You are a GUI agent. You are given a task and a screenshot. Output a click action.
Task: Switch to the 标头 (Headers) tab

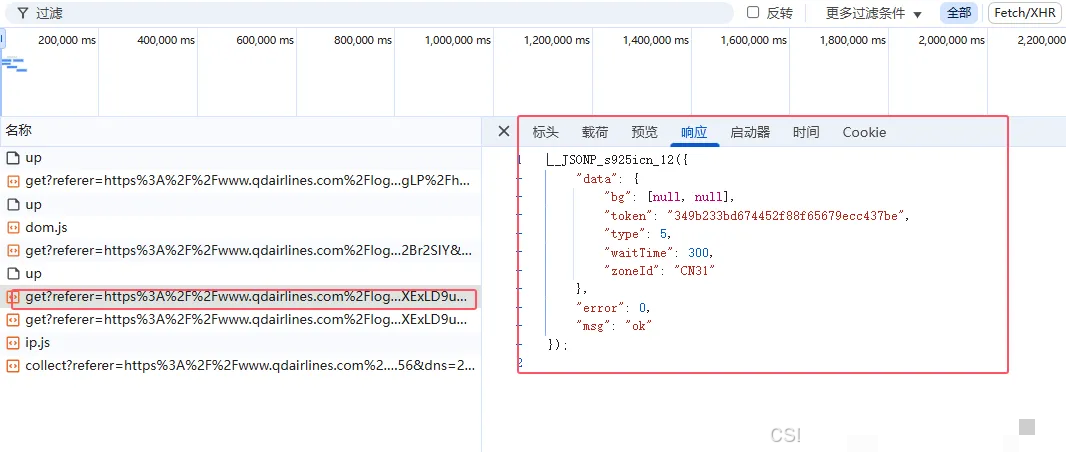tap(546, 132)
